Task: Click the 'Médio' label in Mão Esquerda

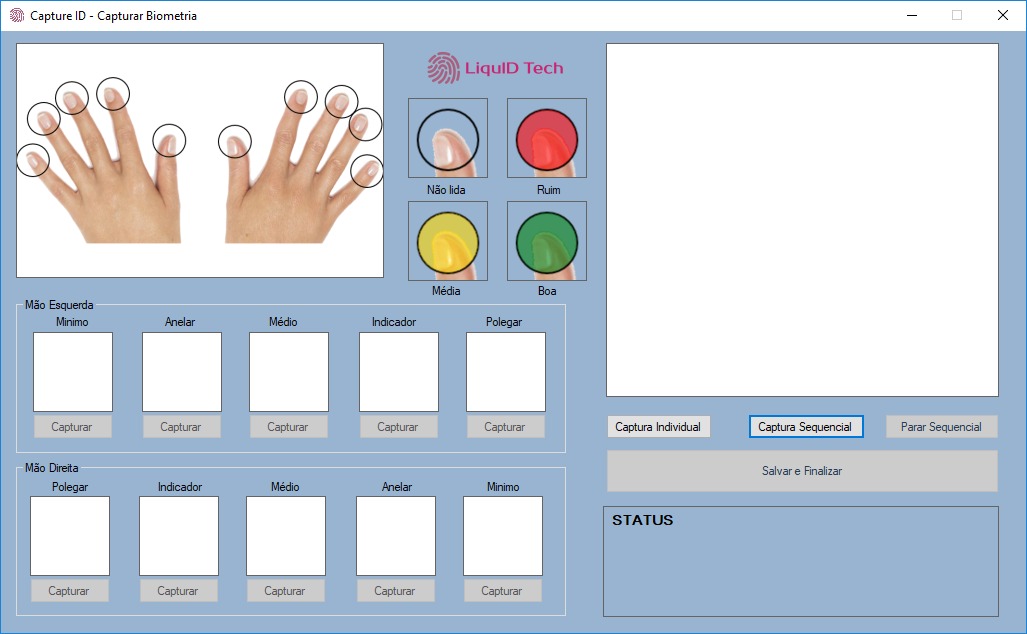Action: (x=283, y=322)
